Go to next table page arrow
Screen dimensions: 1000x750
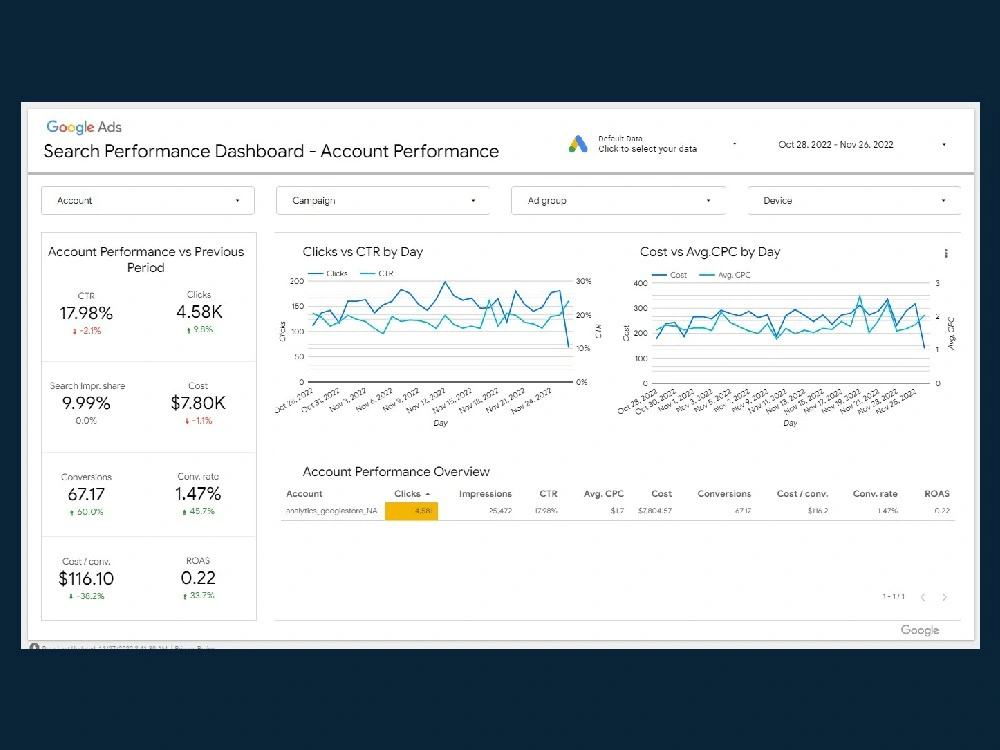click(945, 597)
